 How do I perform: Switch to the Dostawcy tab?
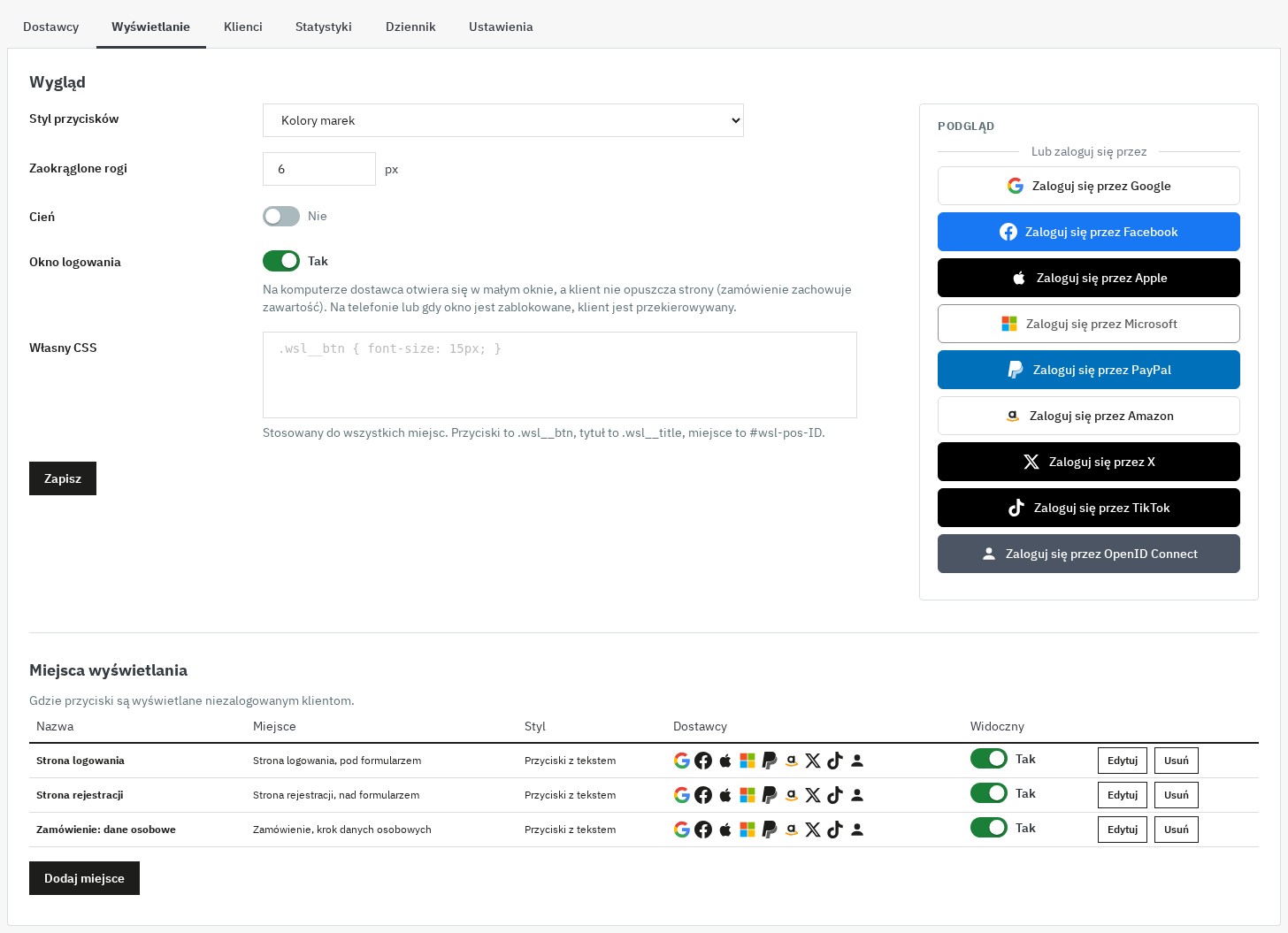point(51,27)
